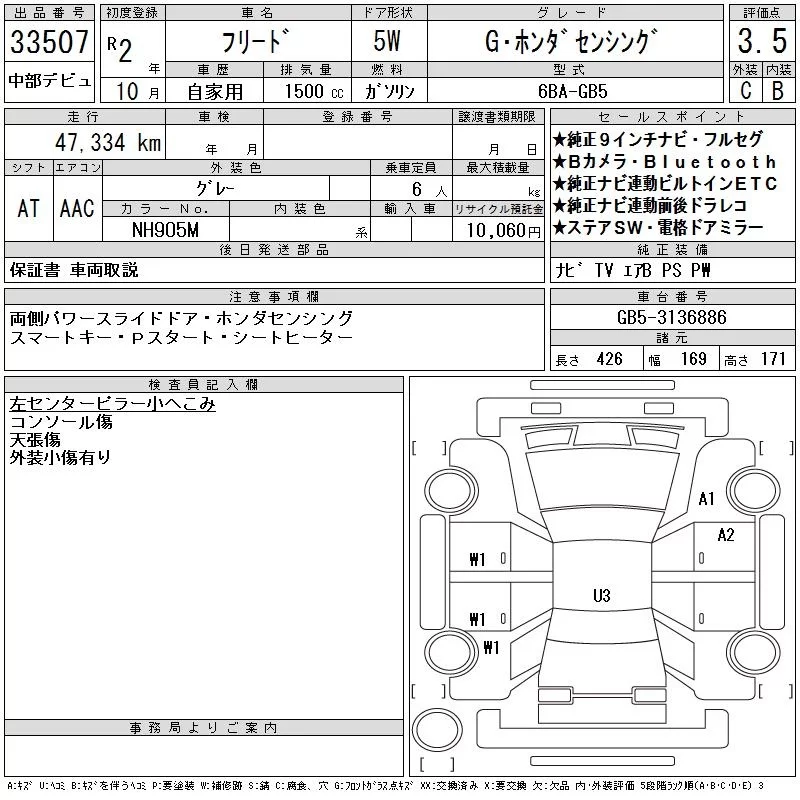Click the 注意事項欄 header

coord(274,296)
